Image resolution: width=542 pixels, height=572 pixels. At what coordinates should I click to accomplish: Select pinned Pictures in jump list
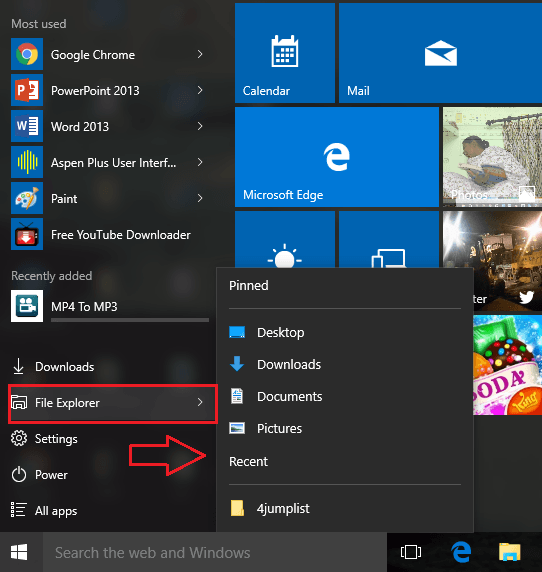[345, 428]
